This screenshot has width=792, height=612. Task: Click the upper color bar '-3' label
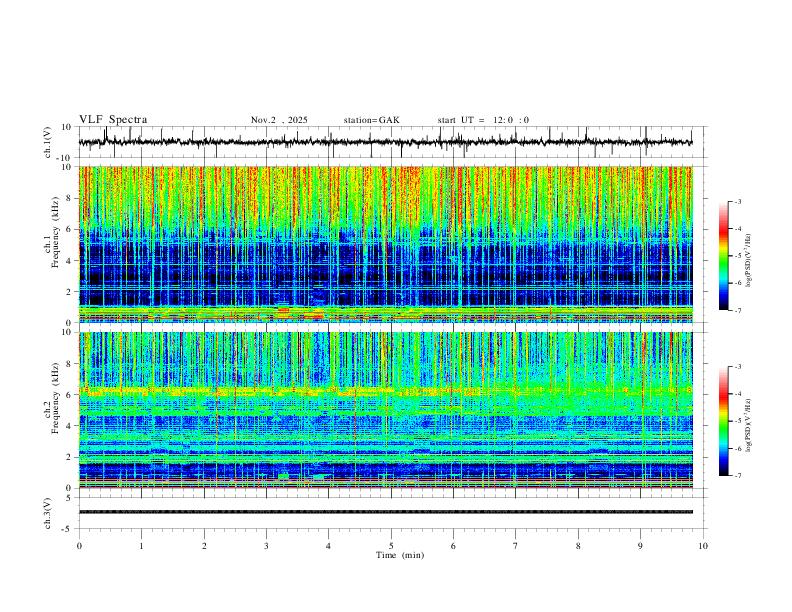(x=738, y=201)
